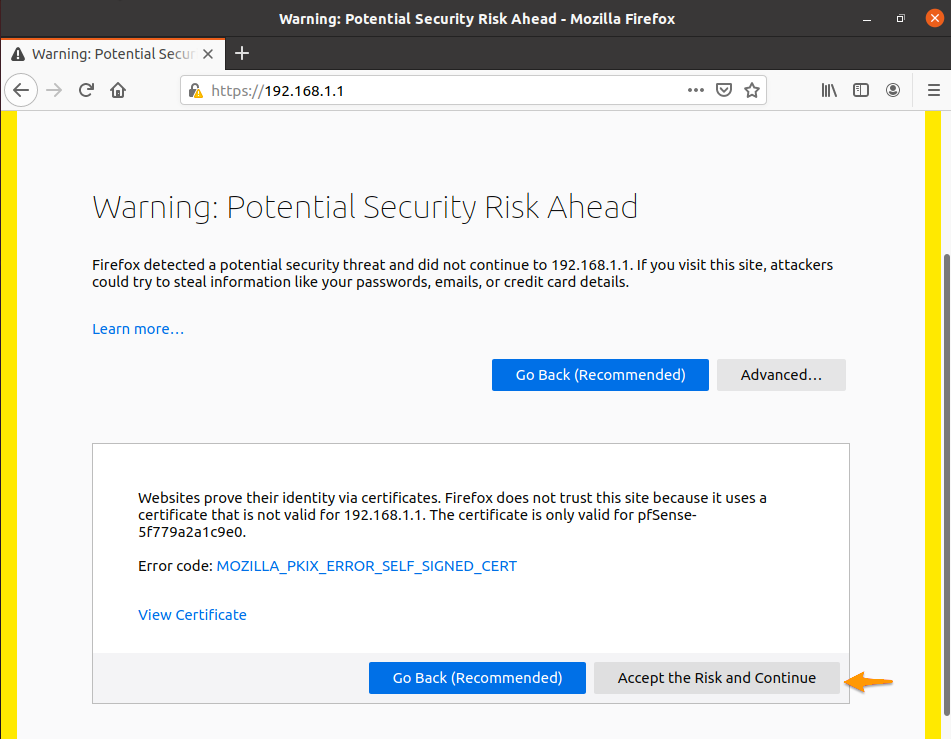Click the connection security lock icon
Screen dimensions: 951x739
coord(196,91)
